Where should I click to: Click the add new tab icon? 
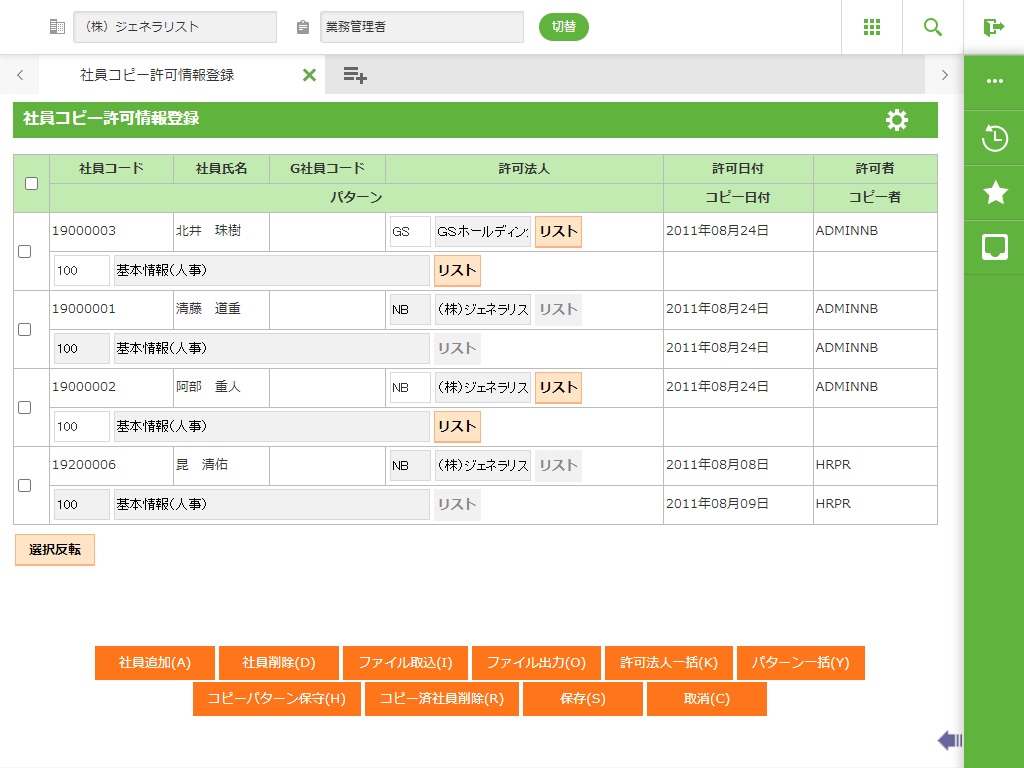coord(354,75)
